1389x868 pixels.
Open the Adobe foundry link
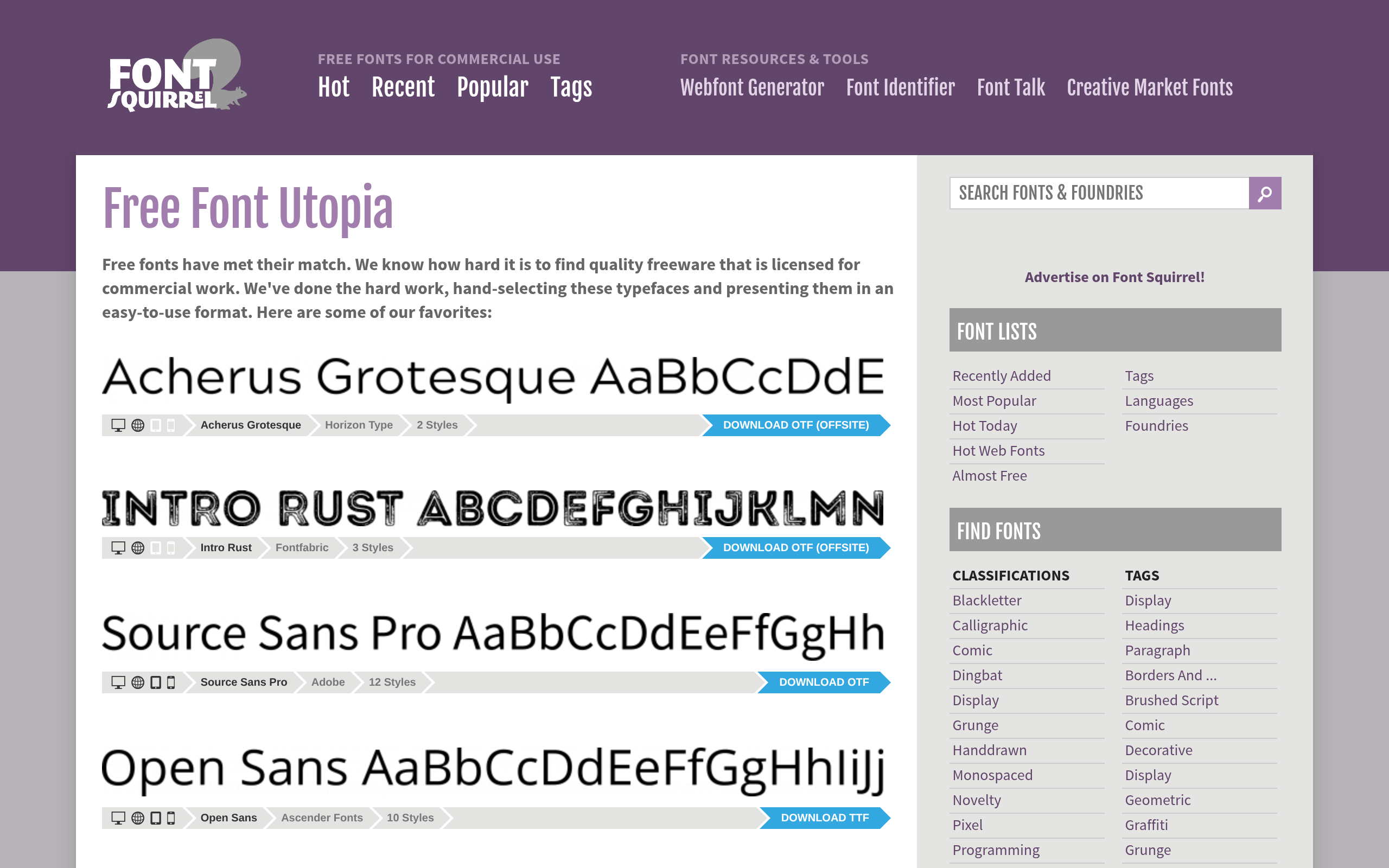point(328,682)
